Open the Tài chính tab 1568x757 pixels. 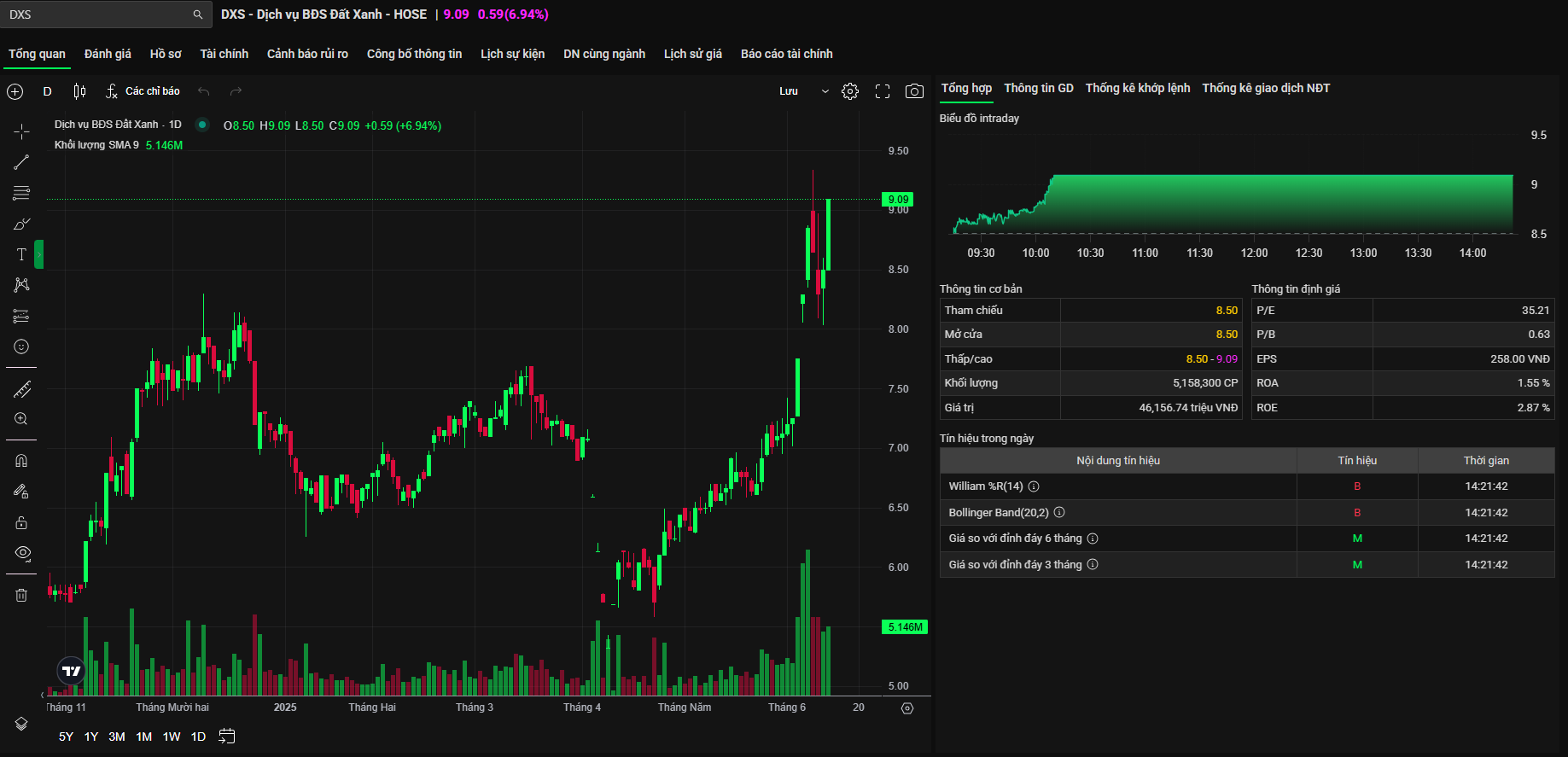(x=224, y=54)
